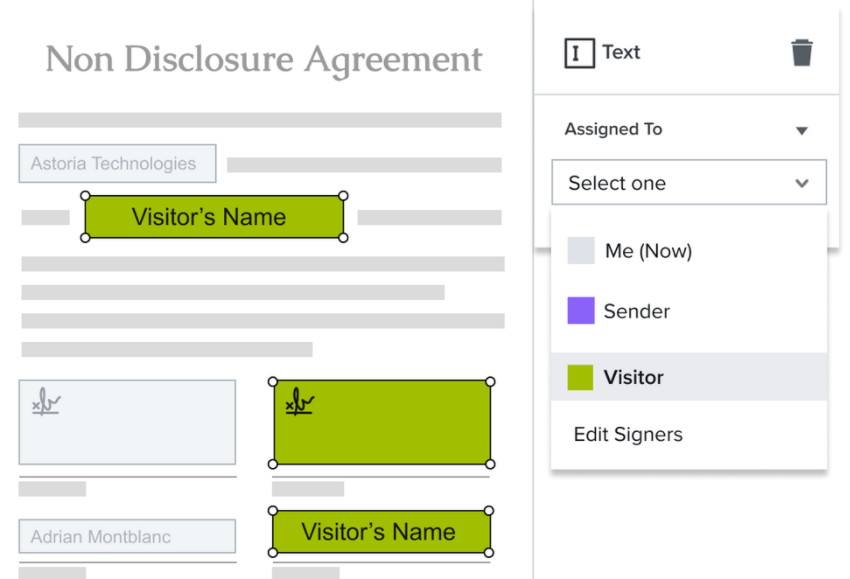Click the chevron in Select one box
The width and height of the screenshot is (850, 579).
pos(801,184)
